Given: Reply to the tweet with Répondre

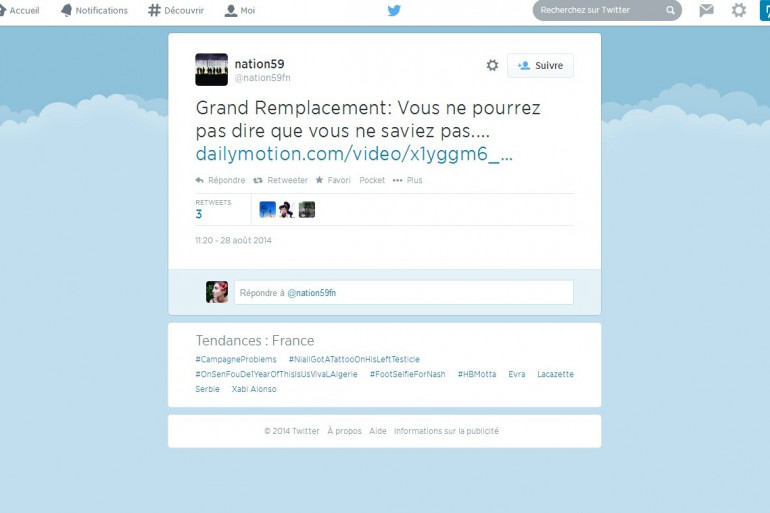Looking at the screenshot, I should point(220,180).
